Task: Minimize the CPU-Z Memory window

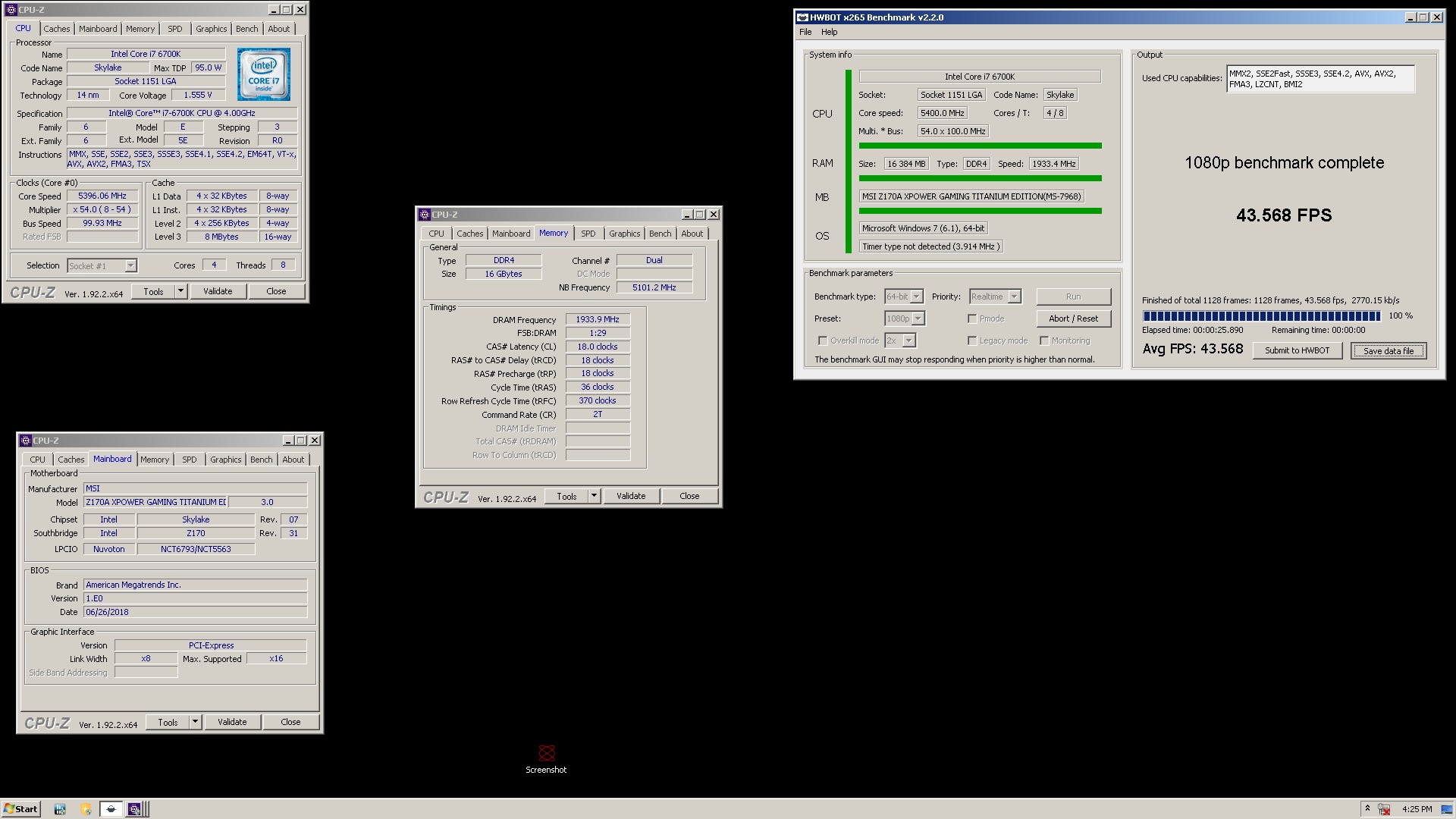Action: (x=686, y=215)
